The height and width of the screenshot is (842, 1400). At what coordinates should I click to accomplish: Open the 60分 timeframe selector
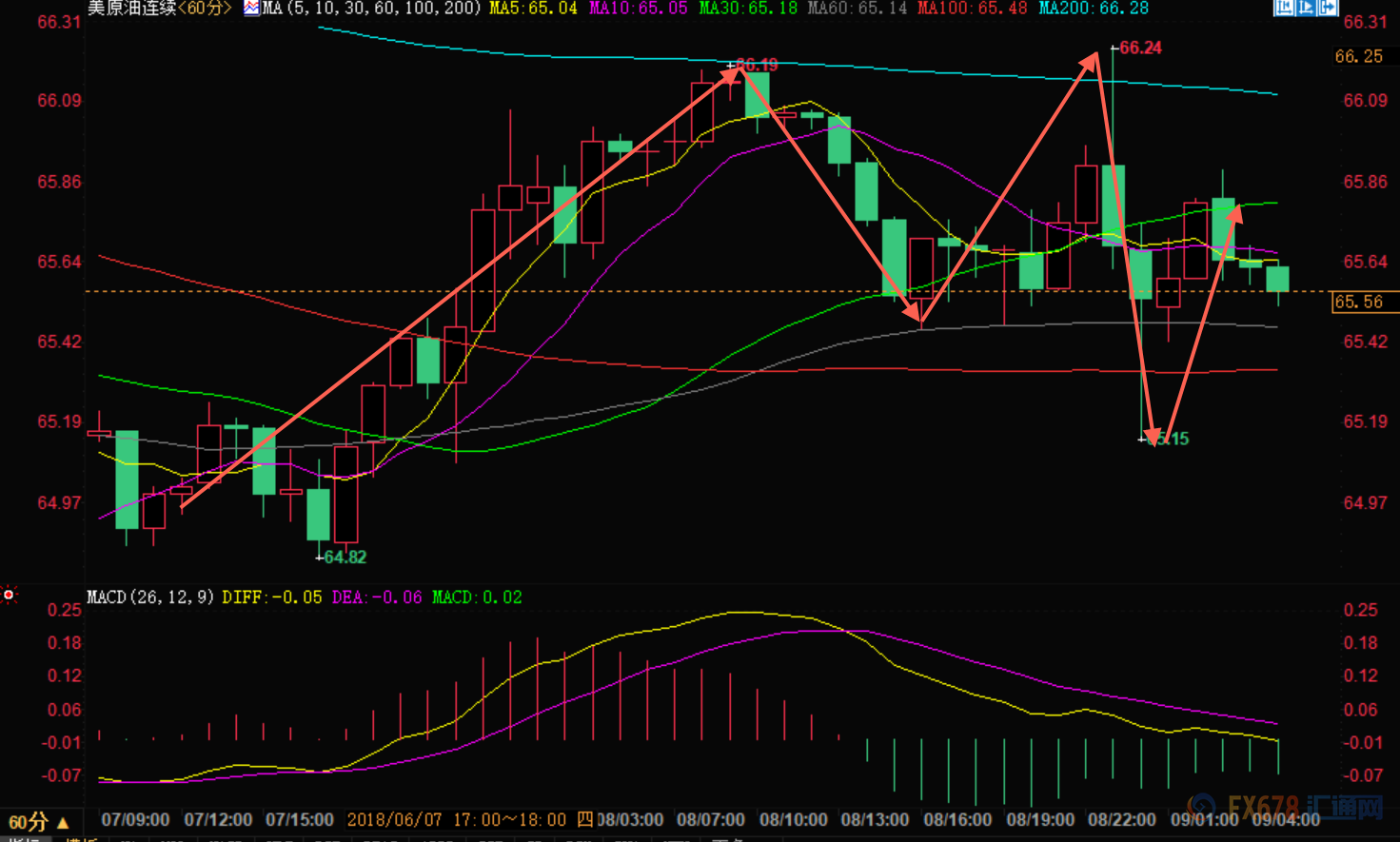[38, 821]
